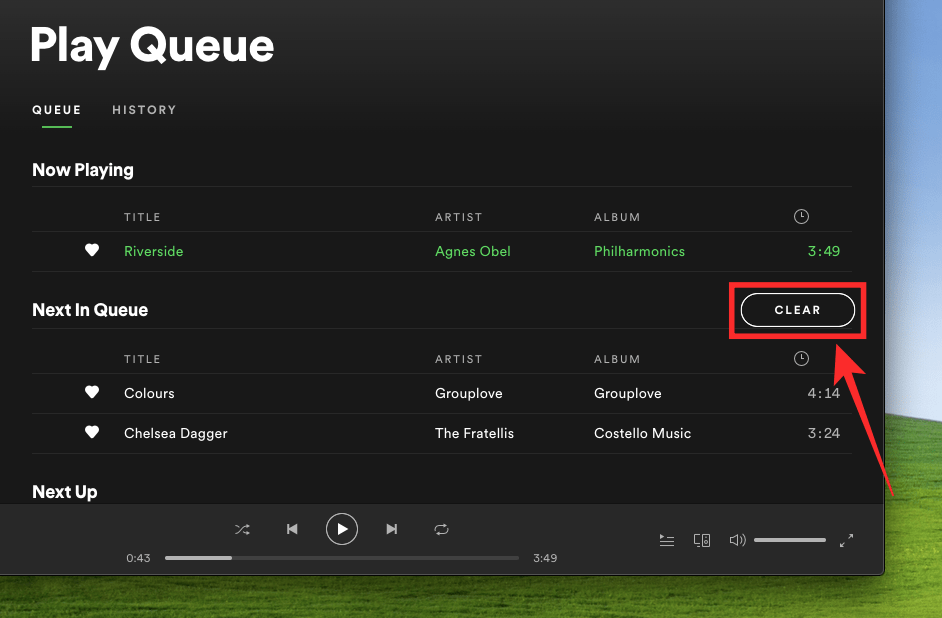Mute audio via the speaker icon

point(737,540)
